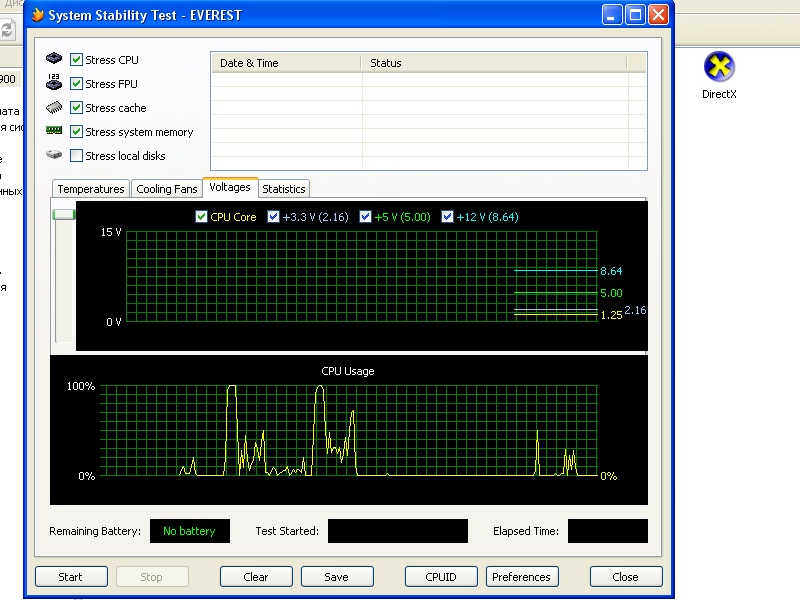Image resolution: width=800 pixels, height=600 pixels.
Task: Click the FPU chip icon beside Stress FPU
Action: tap(54, 82)
